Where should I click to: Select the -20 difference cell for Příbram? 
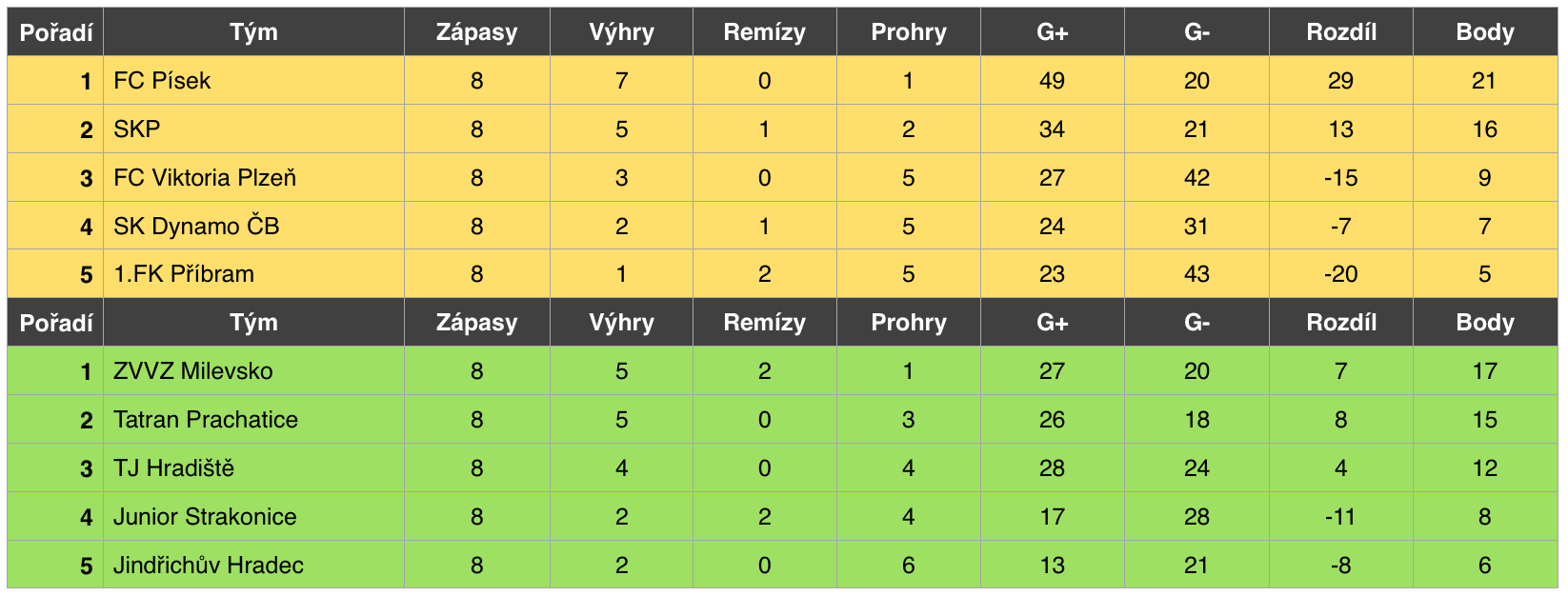pos(1341,274)
